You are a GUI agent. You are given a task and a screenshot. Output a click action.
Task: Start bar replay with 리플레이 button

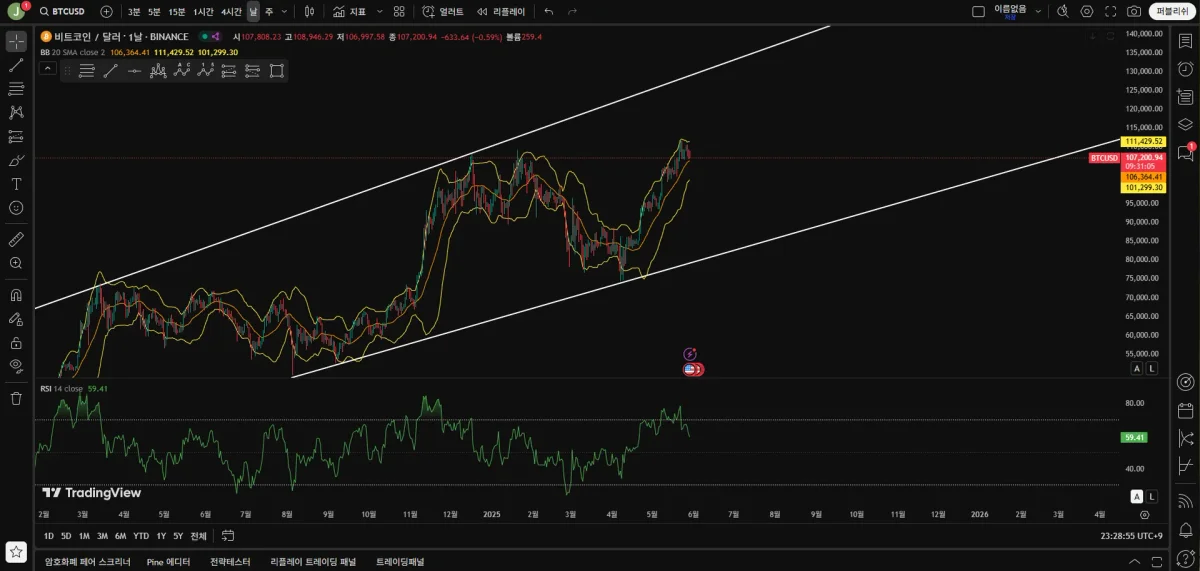[500, 11]
